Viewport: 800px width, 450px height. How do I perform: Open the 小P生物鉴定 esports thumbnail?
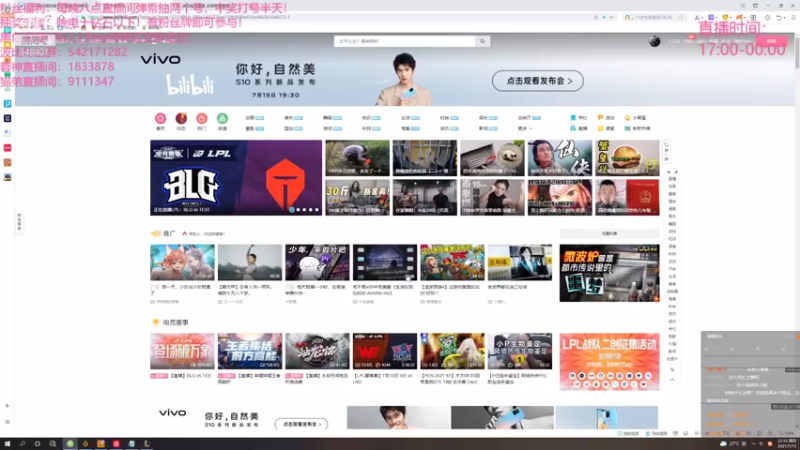coord(519,352)
